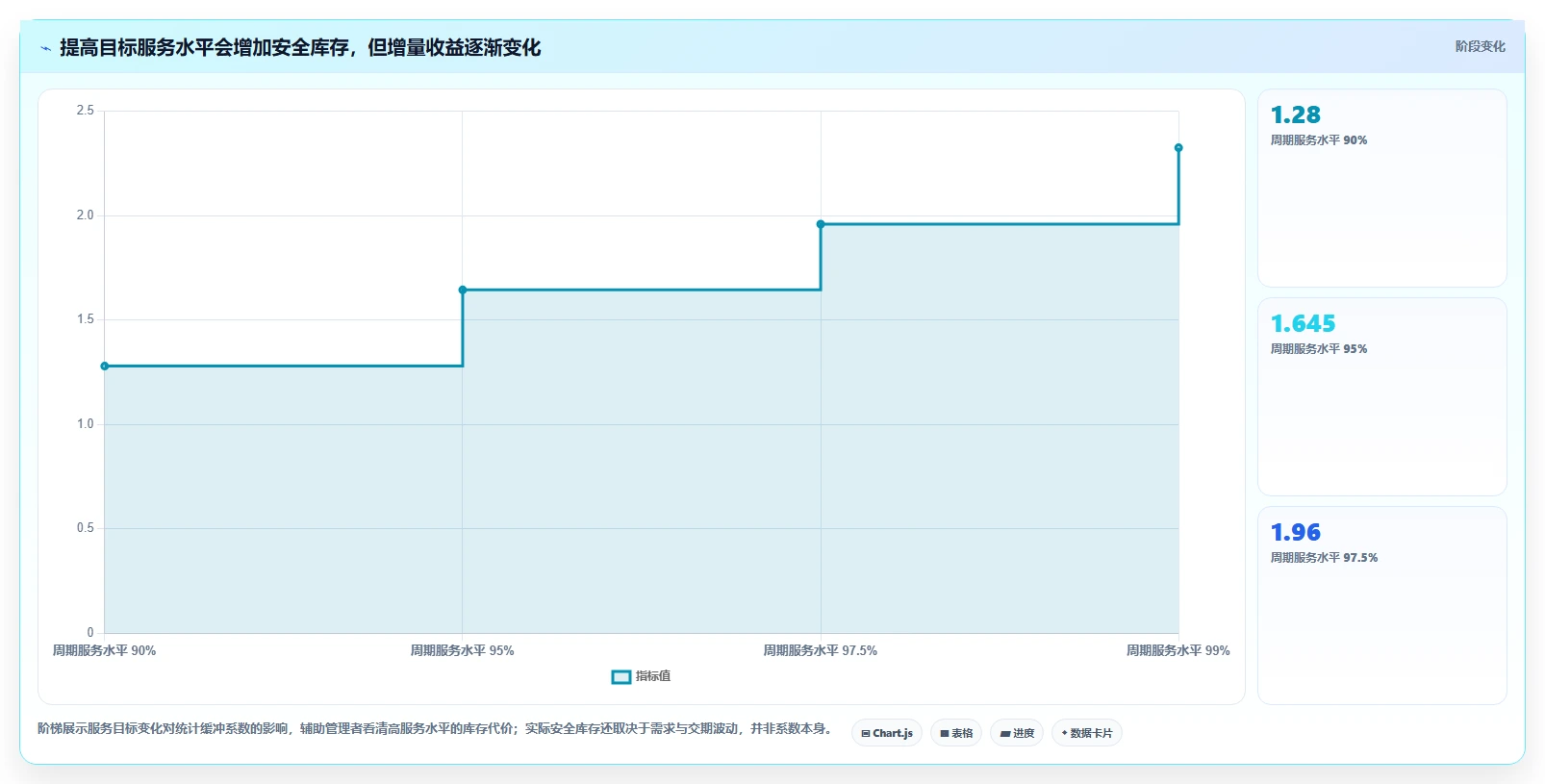Click the header trend icon beside the title
Viewport: 1545px width, 784px height.
pos(45,48)
